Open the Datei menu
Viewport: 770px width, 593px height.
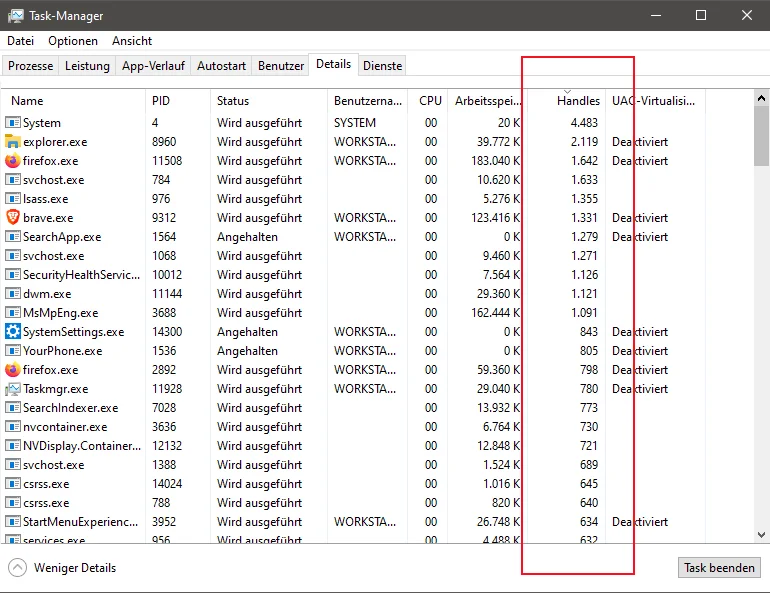[21, 41]
